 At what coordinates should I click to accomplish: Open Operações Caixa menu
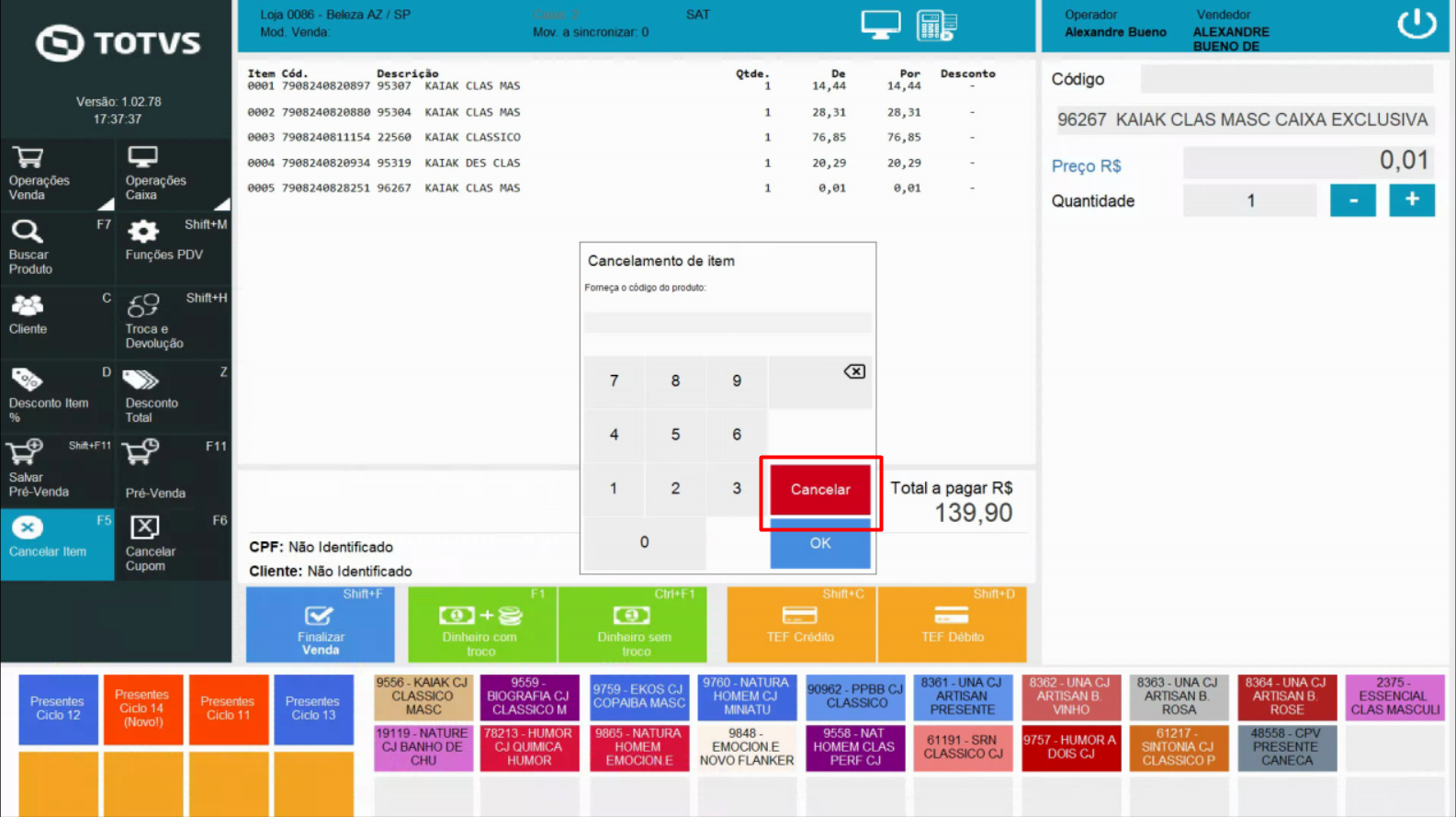[x=174, y=175]
